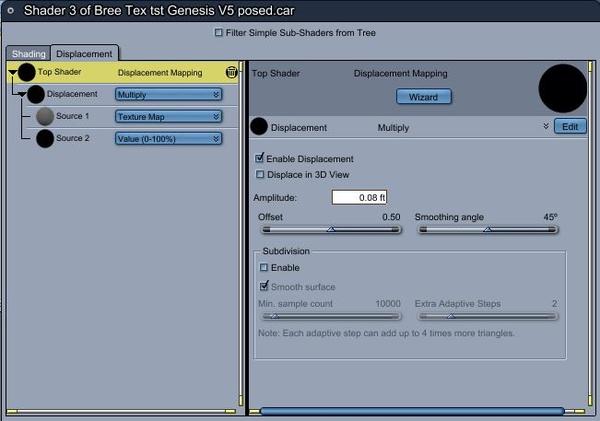Toggle the Smooth surface checkbox
Screen dimensions: 600x421
(264, 286)
